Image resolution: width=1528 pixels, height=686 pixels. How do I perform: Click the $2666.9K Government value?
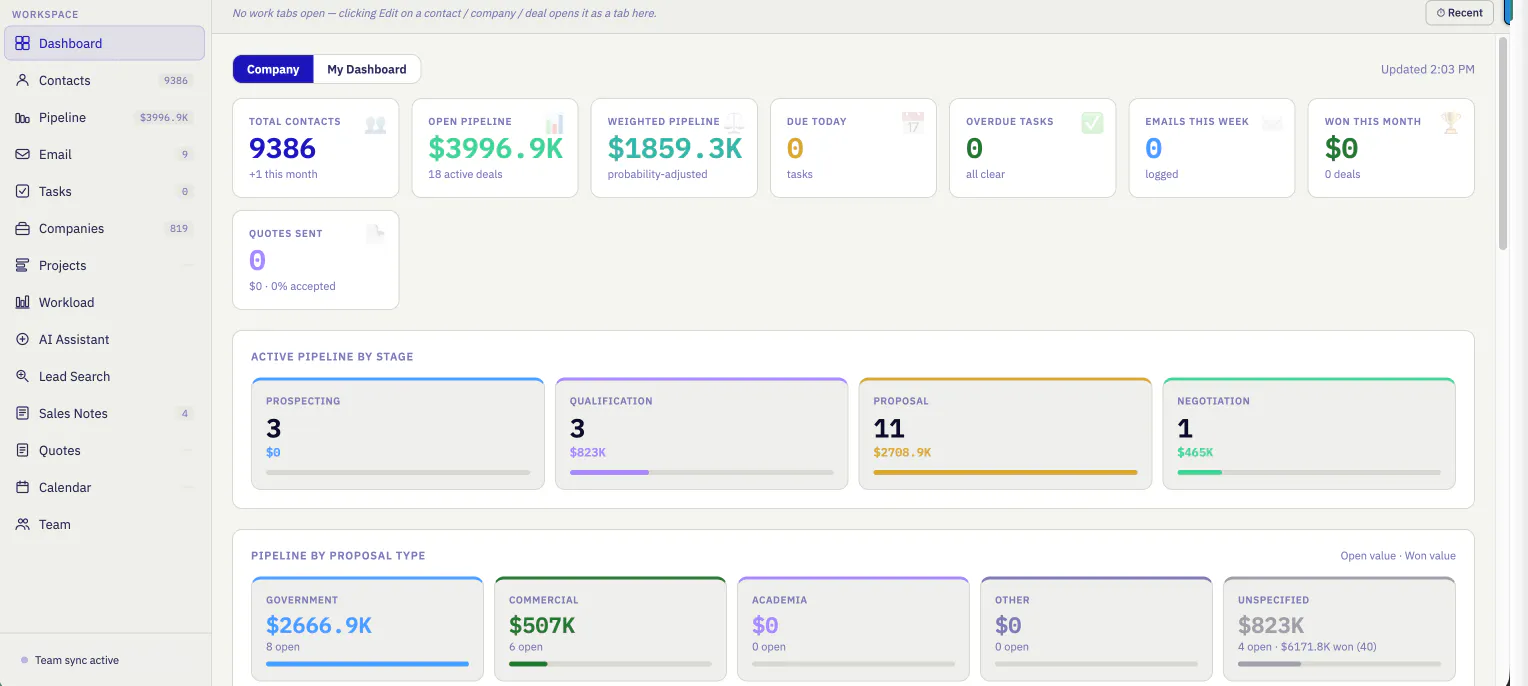tap(319, 625)
